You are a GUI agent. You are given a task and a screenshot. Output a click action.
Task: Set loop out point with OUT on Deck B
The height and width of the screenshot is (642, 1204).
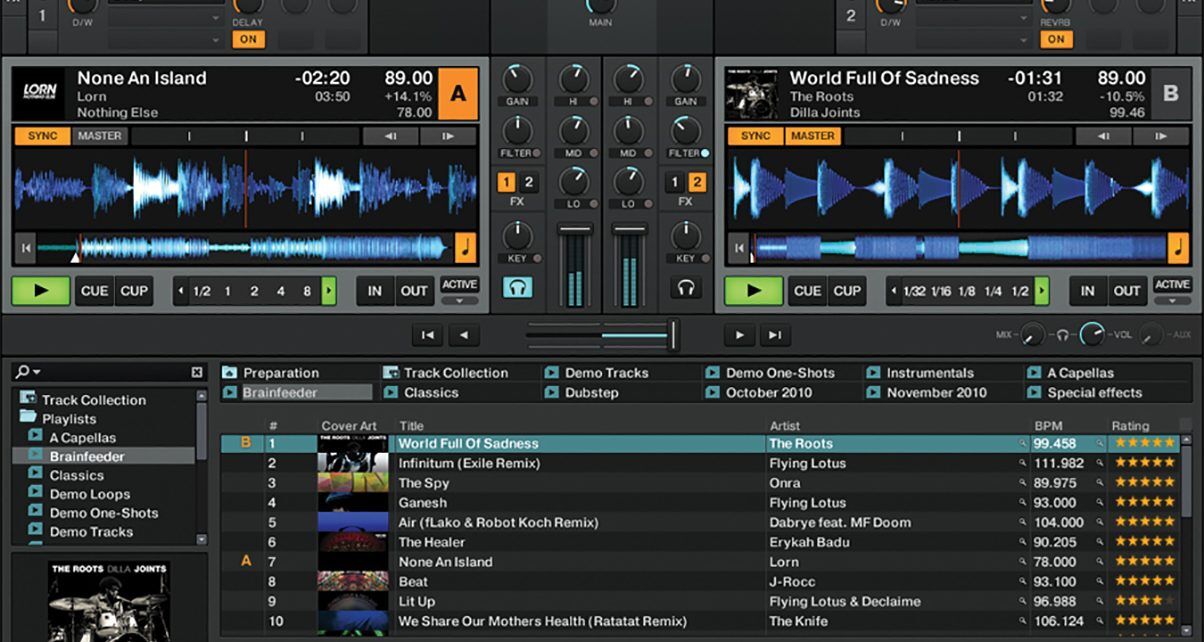click(1127, 291)
